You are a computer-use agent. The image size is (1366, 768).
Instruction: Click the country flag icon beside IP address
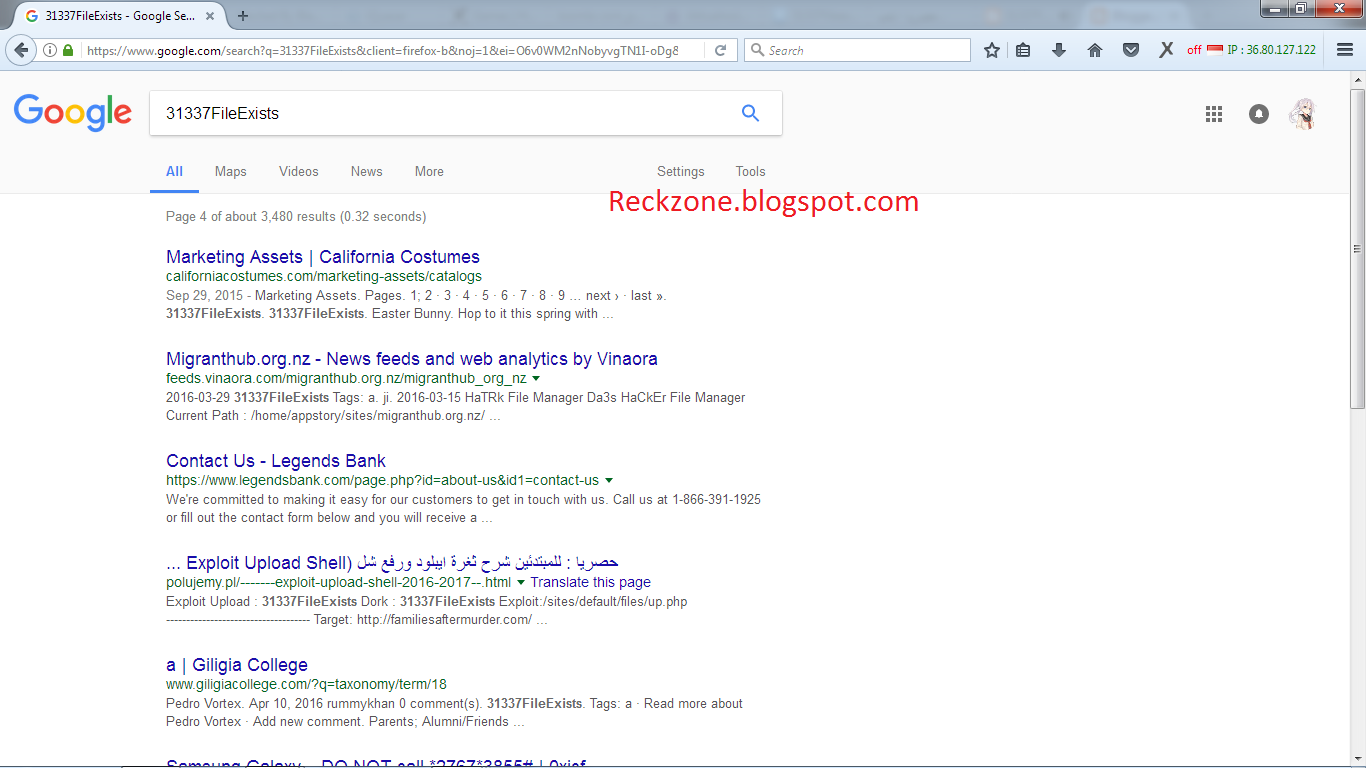tap(1215, 50)
